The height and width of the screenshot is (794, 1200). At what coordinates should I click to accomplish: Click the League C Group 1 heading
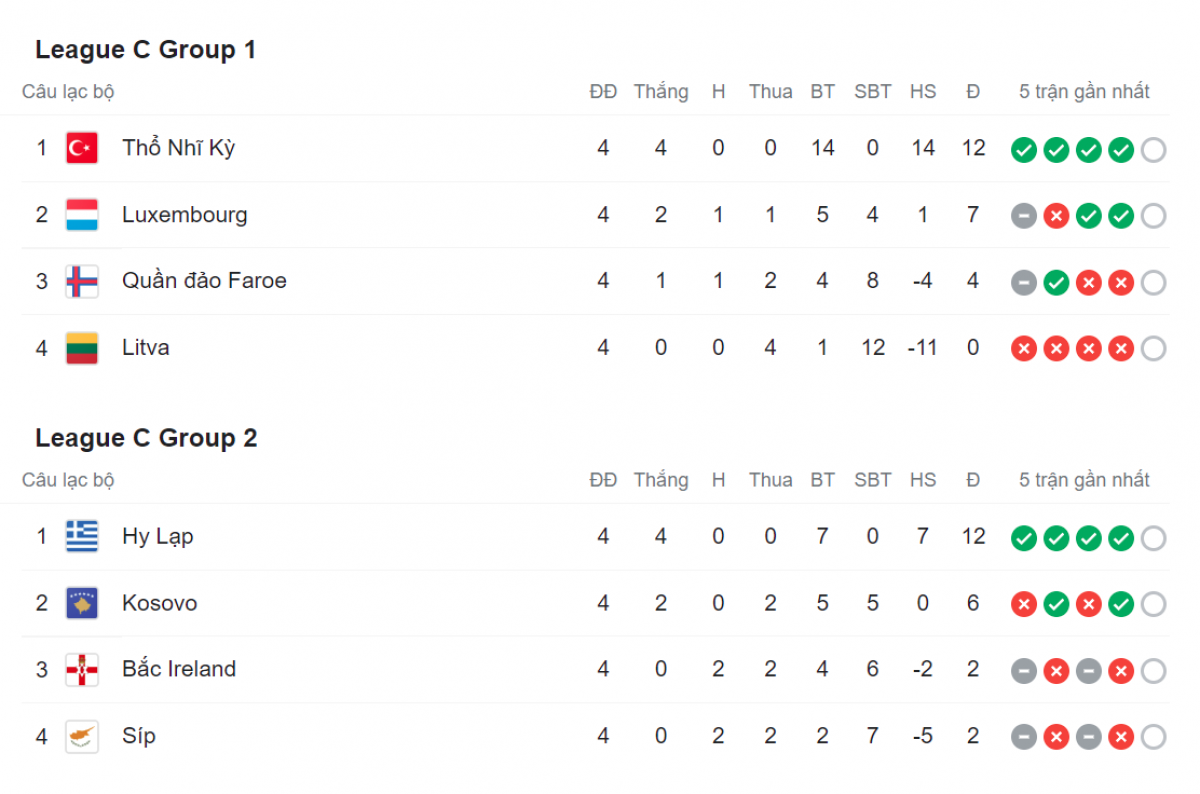(146, 50)
